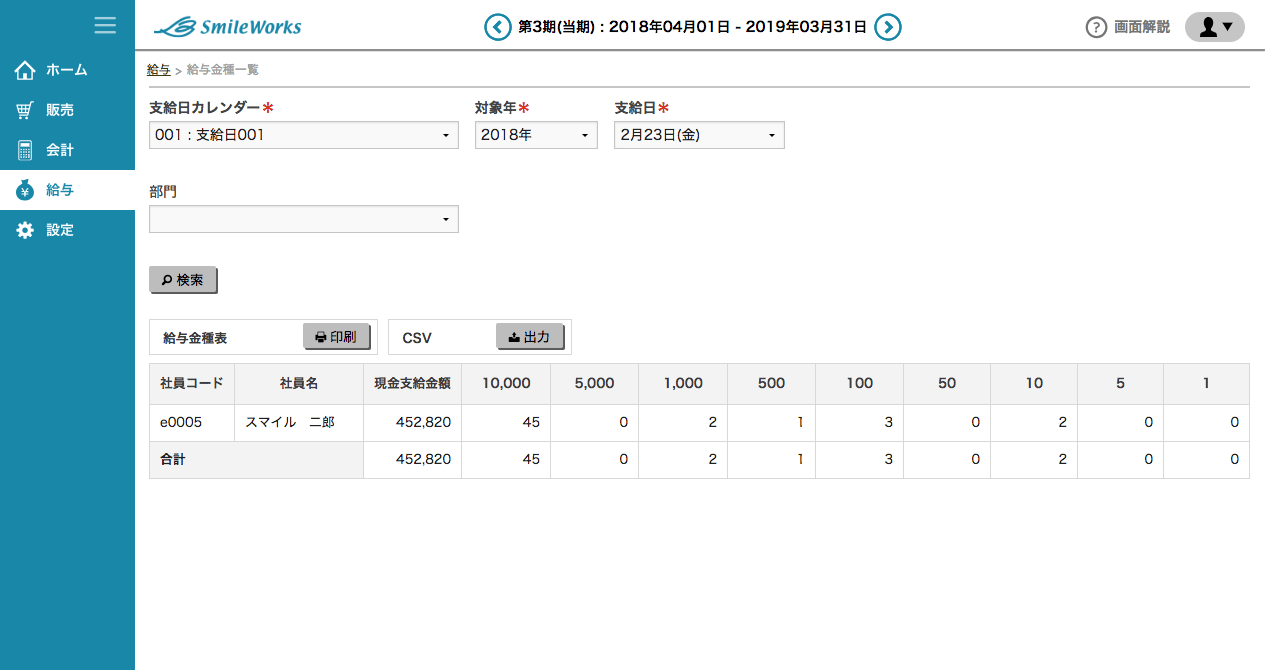Click the home icon in sidebar
The image size is (1265, 670).
coord(25,70)
